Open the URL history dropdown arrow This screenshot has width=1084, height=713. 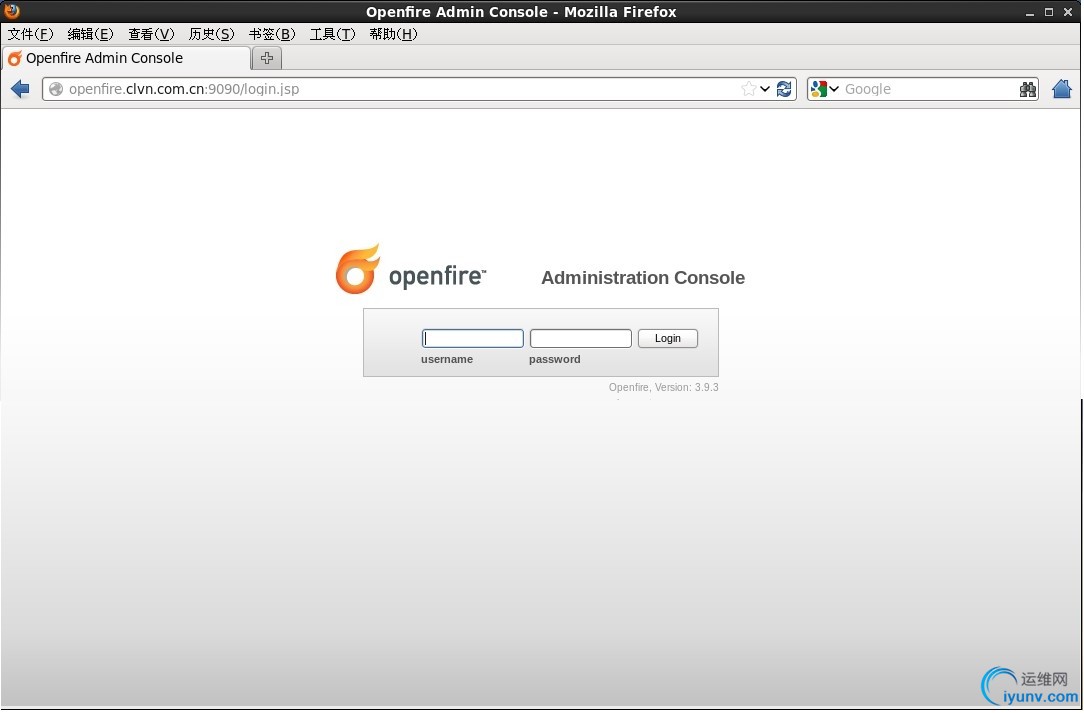765,89
